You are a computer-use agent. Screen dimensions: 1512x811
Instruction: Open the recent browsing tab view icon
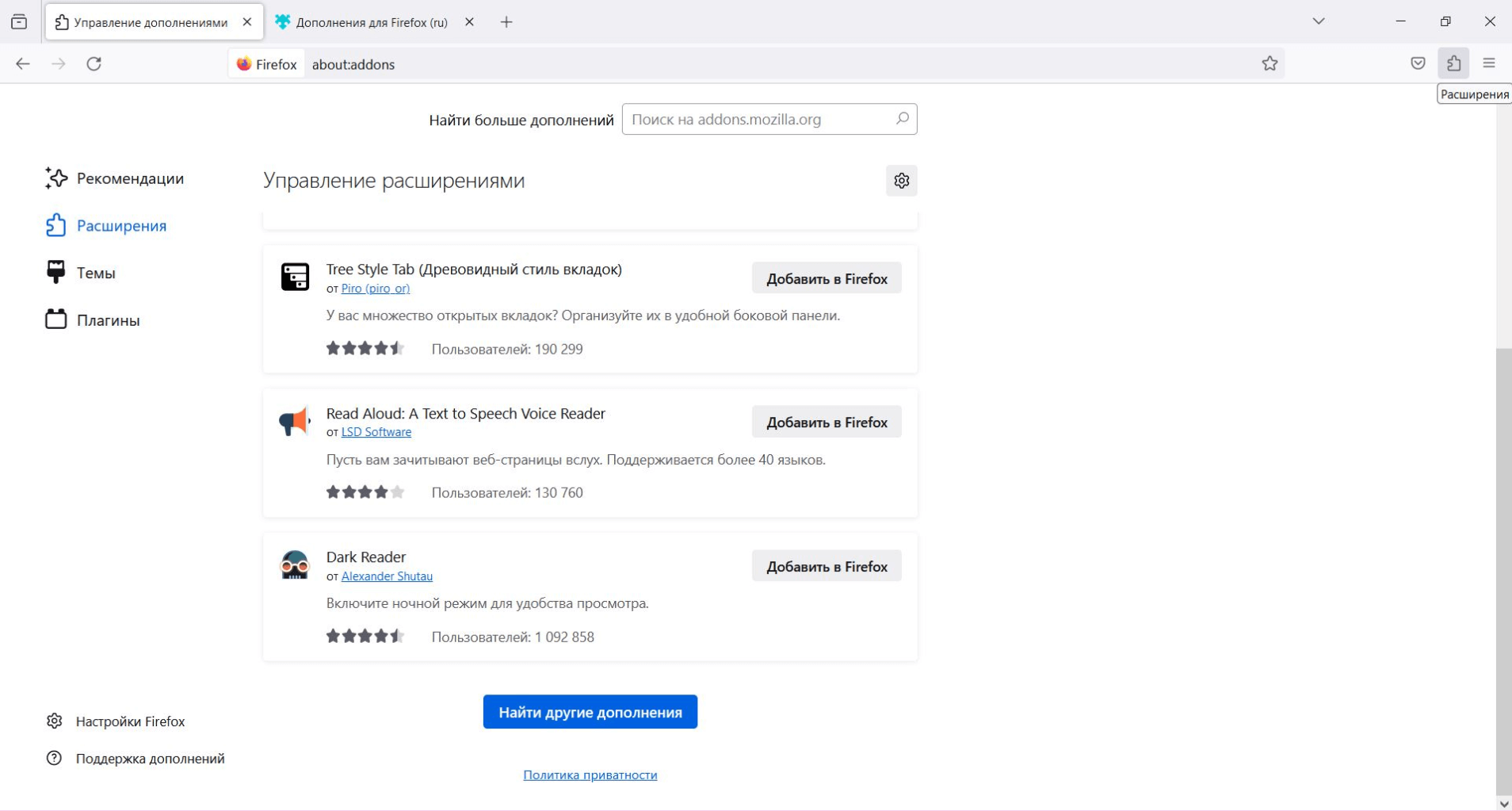19,22
